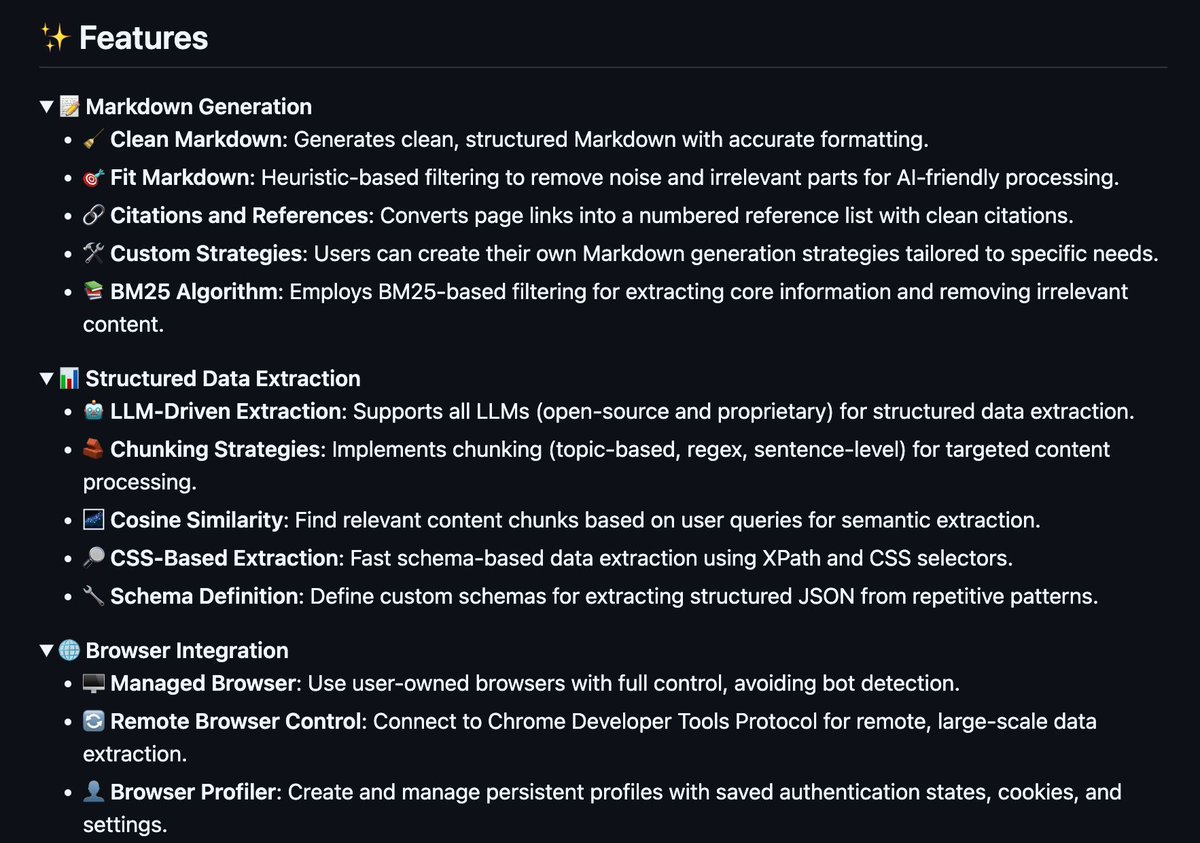Click the magnifier icon beside CSS-Based Extraction

[94, 558]
